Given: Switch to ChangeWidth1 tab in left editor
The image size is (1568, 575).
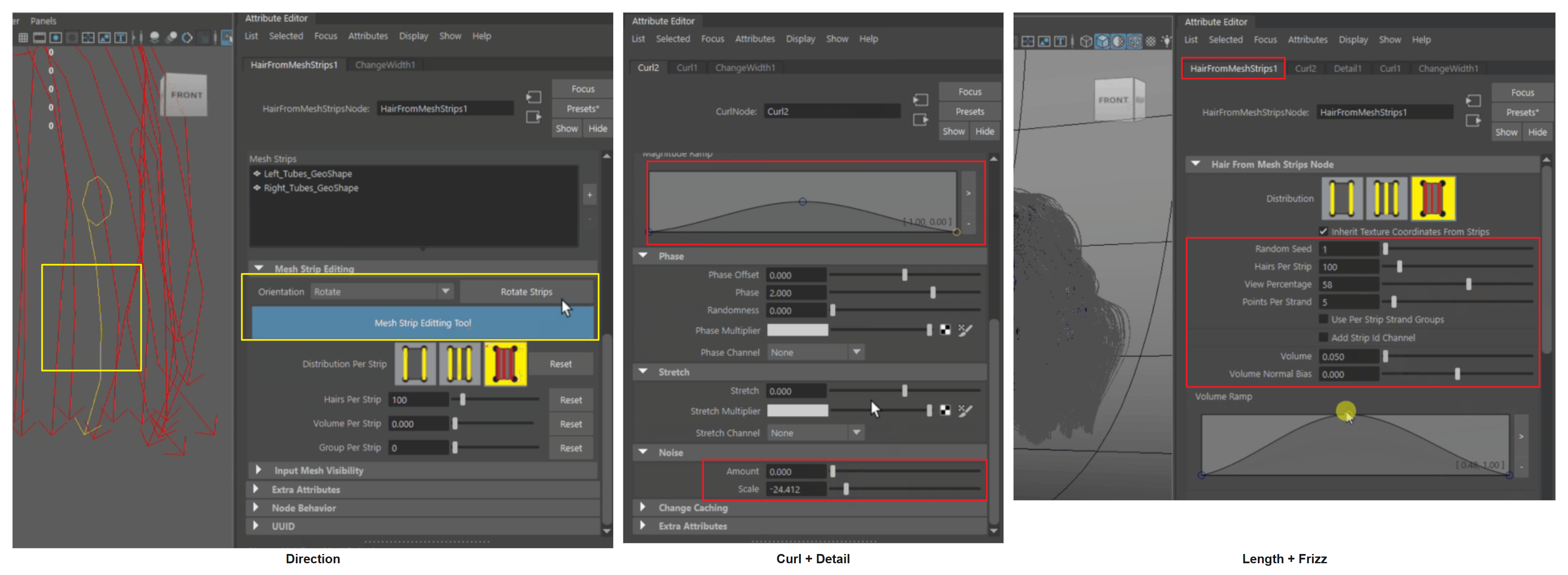Looking at the screenshot, I should [x=385, y=65].
